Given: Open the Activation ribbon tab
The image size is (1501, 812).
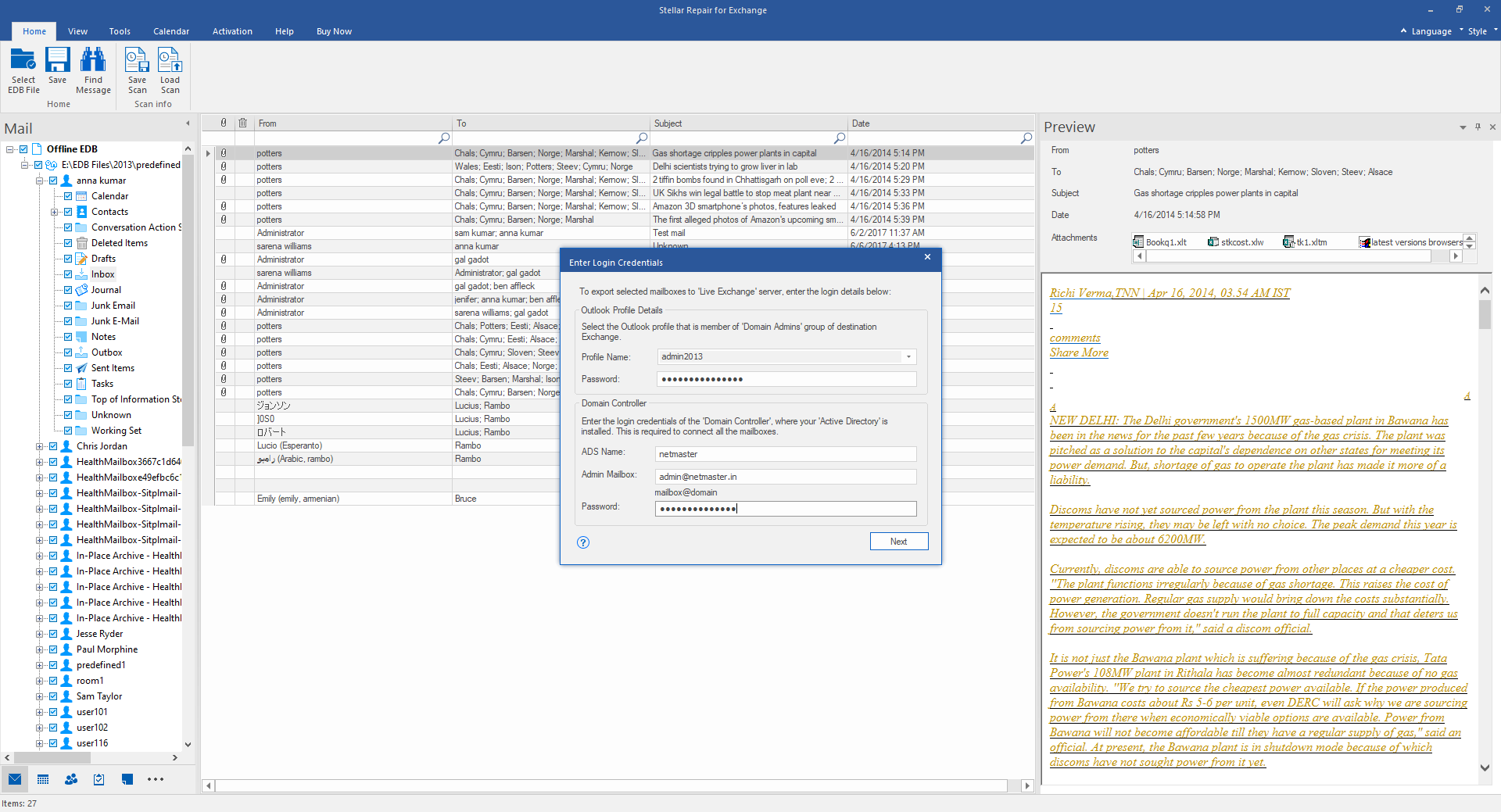Looking at the screenshot, I should pos(232,31).
